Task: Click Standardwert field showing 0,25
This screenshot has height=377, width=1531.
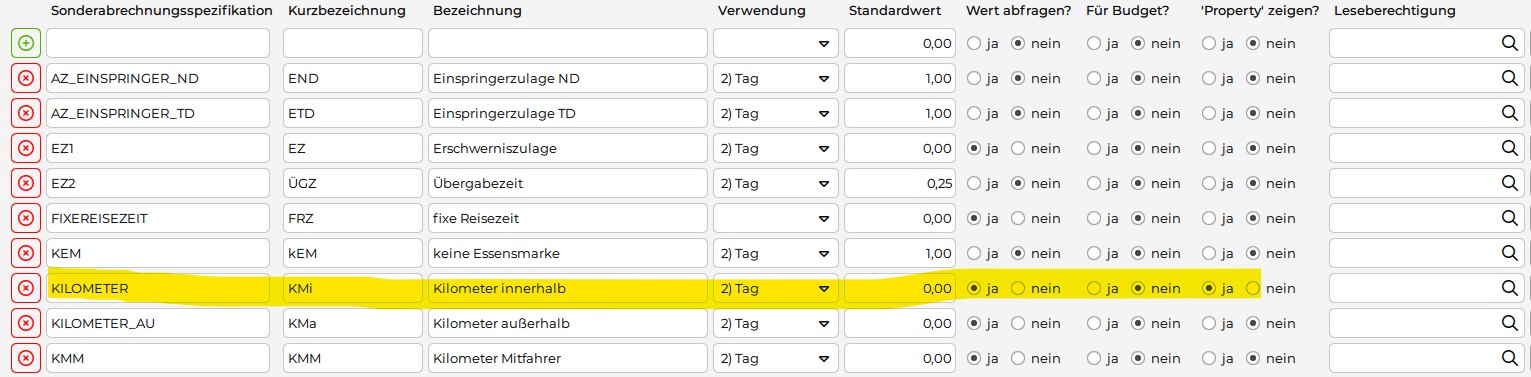Action: 900,183
